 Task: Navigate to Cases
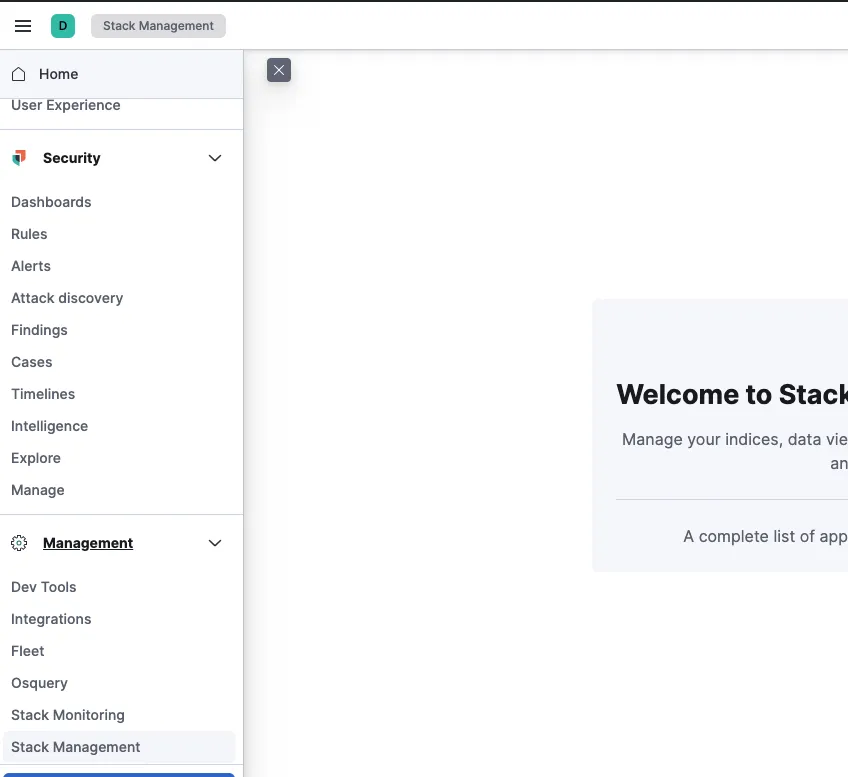[x=32, y=362]
